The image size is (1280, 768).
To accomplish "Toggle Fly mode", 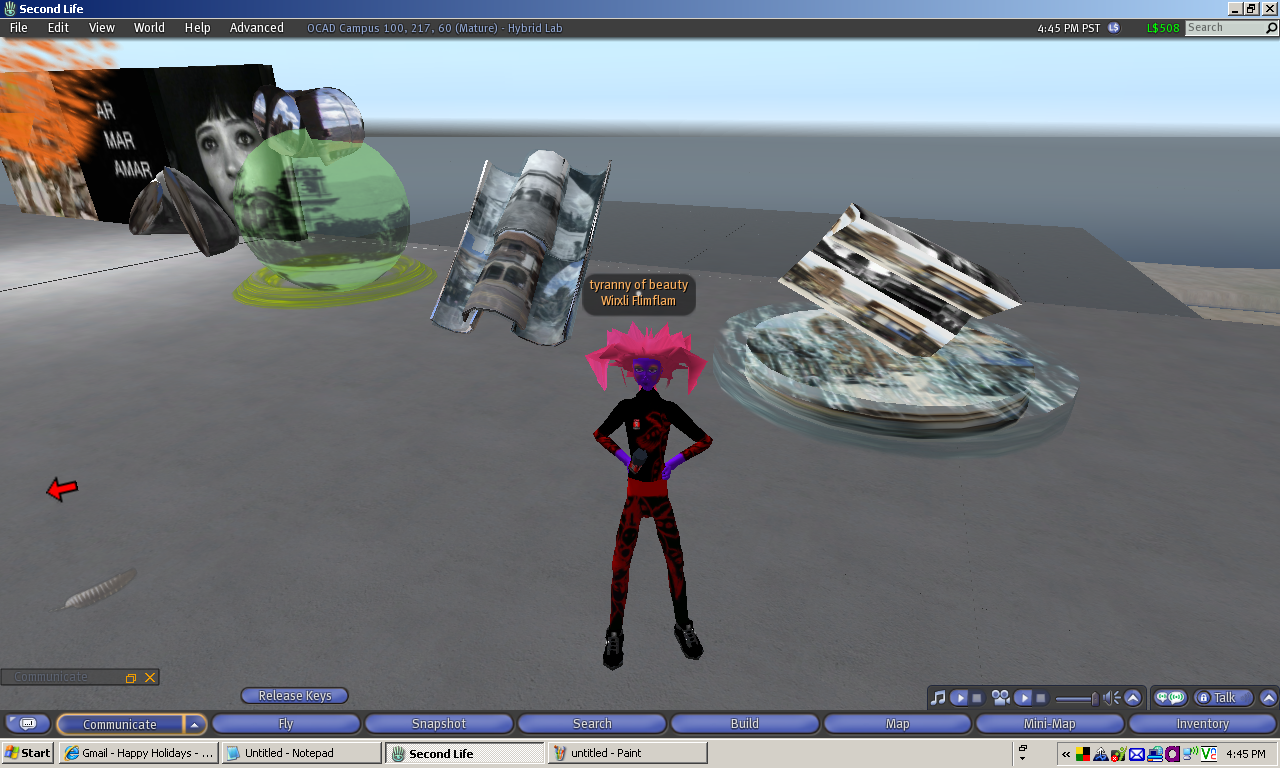I will [x=286, y=724].
